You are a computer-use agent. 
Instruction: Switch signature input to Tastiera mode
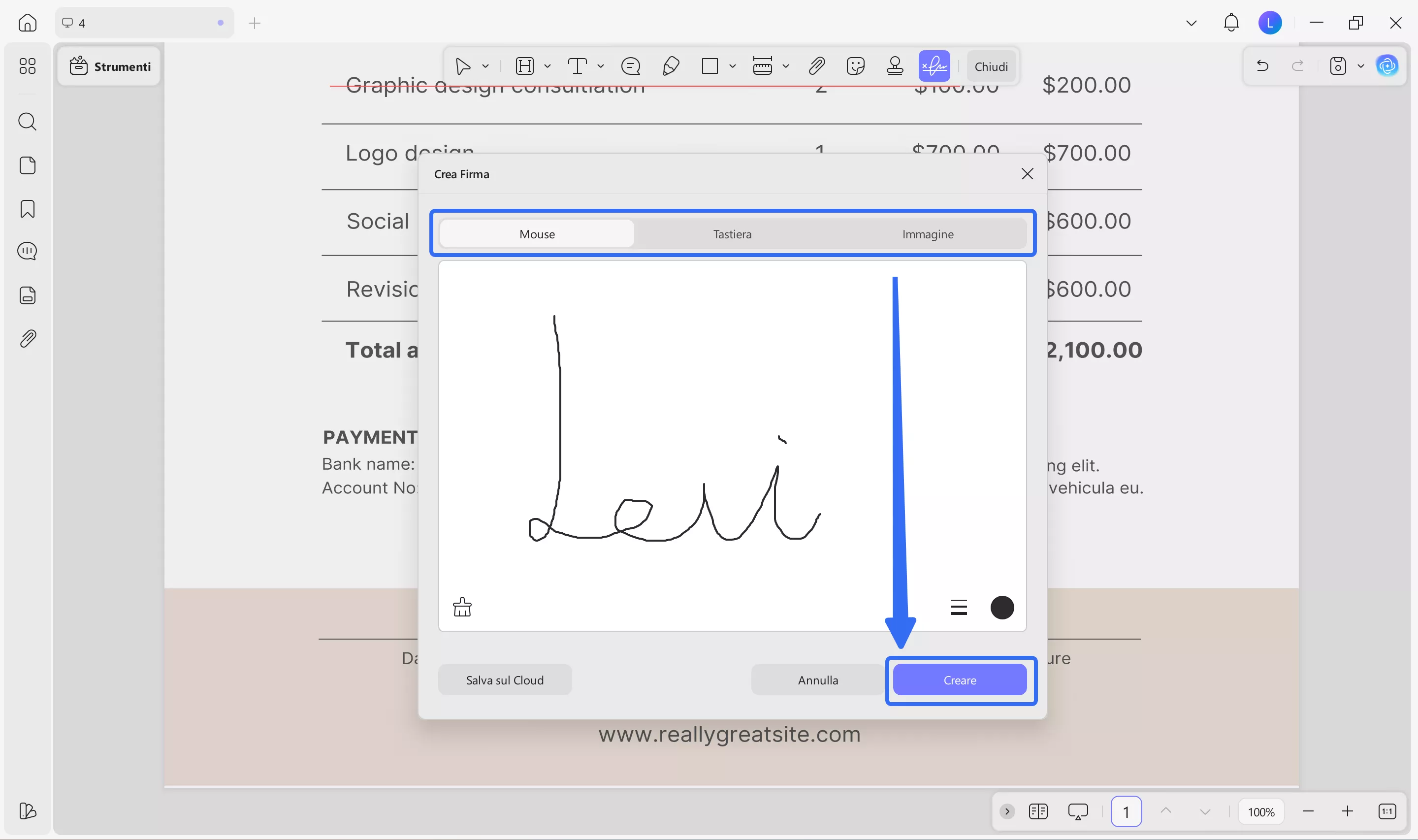[x=732, y=233]
